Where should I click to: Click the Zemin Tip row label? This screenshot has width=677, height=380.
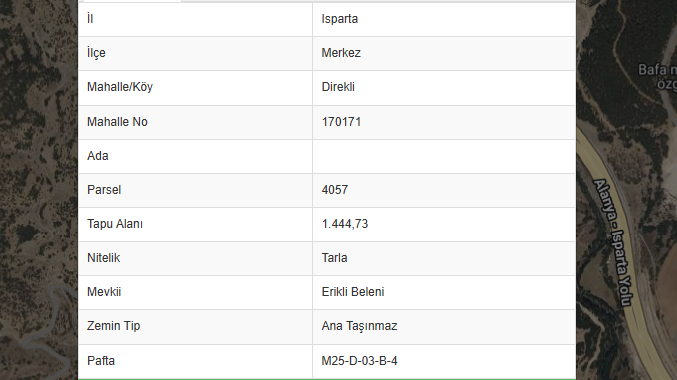pos(114,326)
